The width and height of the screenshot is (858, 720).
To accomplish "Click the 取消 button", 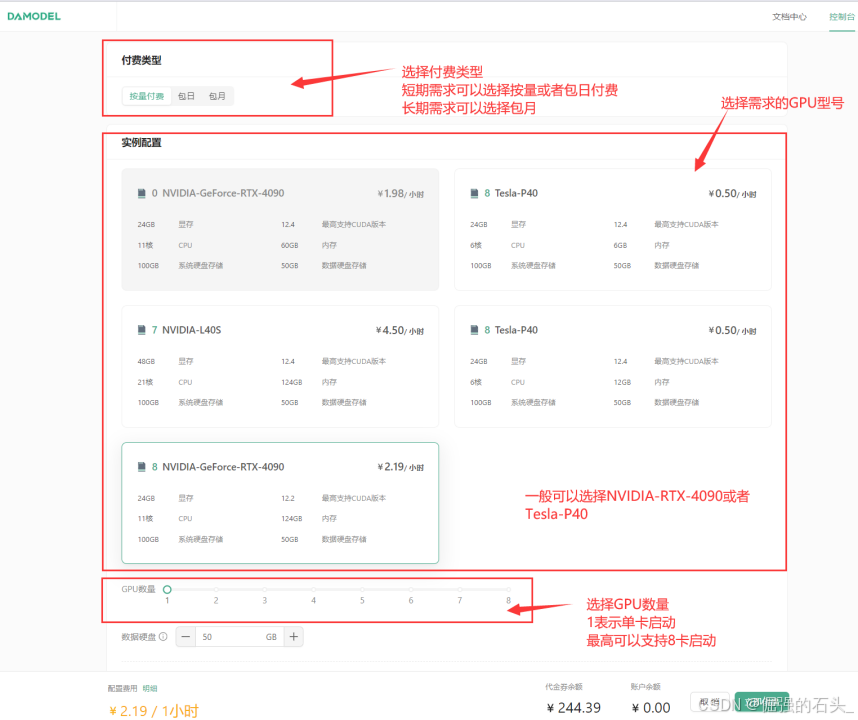I will pyautogui.click(x=710, y=701).
